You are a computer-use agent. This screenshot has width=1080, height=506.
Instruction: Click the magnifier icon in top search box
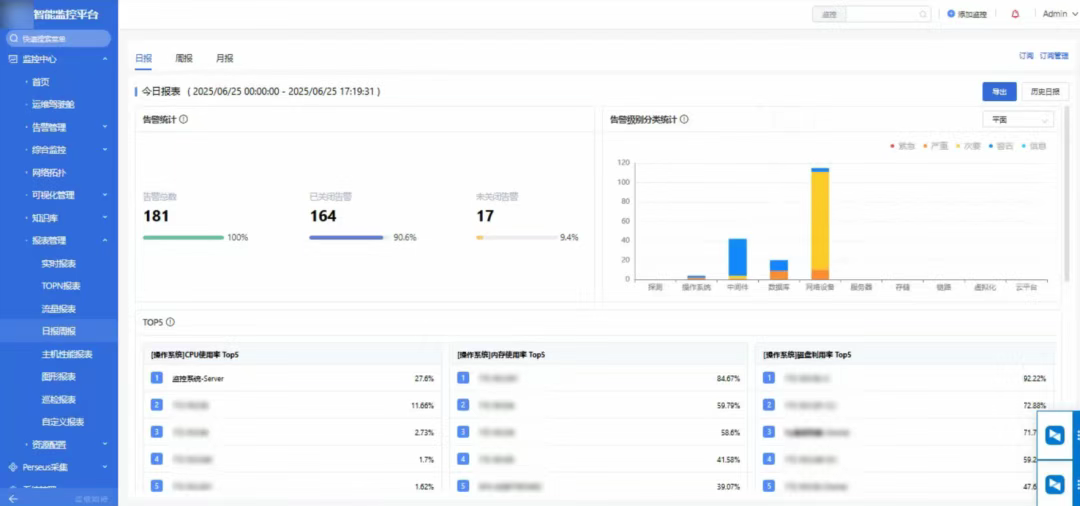922,14
